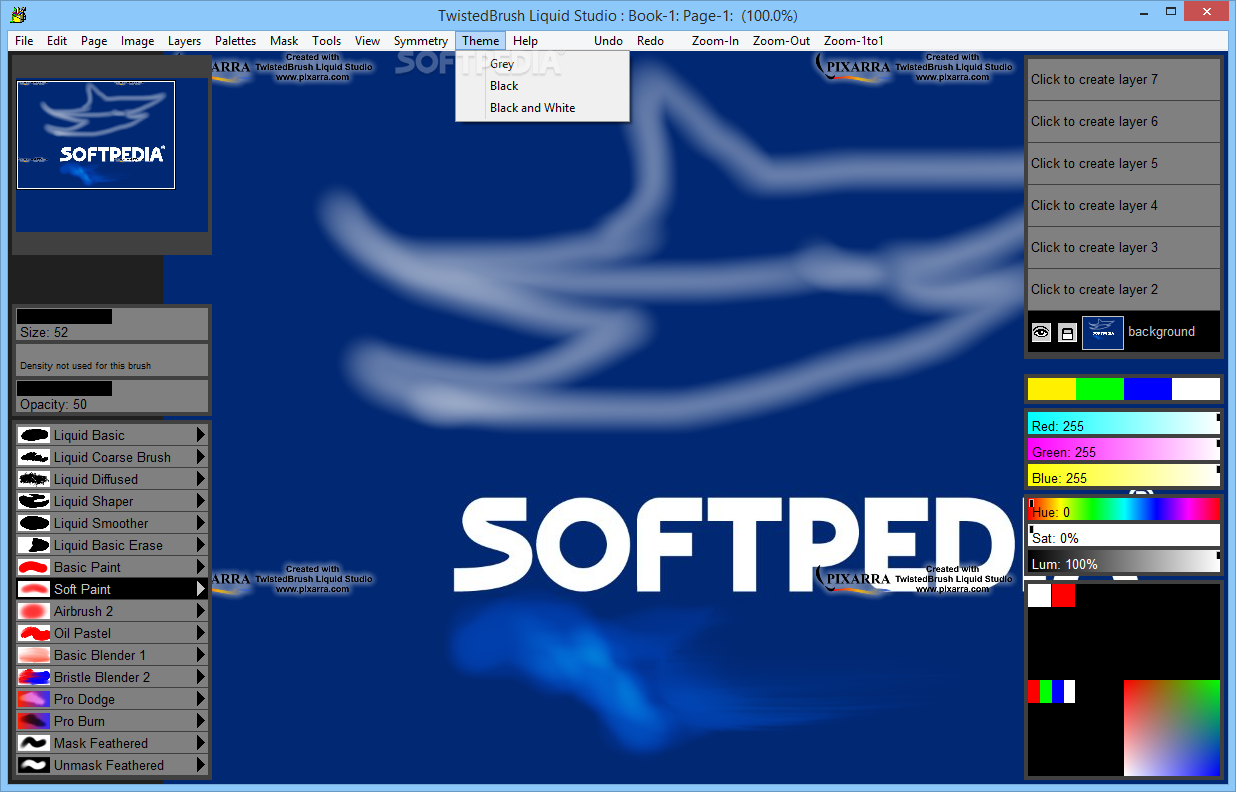This screenshot has width=1236, height=792.
Task: Adjust the Opacity slider
Action: (112, 396)
